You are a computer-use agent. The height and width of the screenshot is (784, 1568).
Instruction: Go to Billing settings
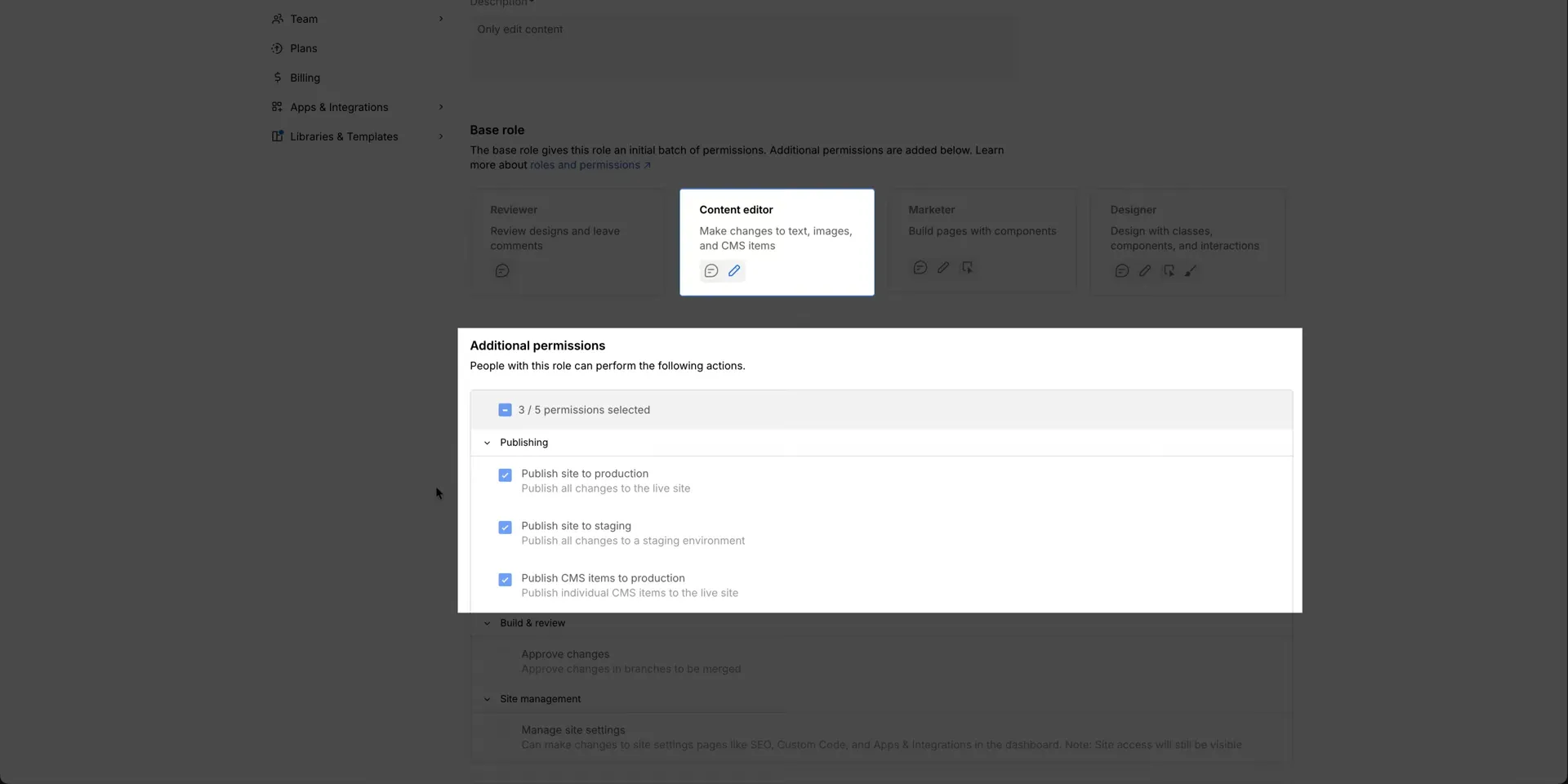(359, 78)
